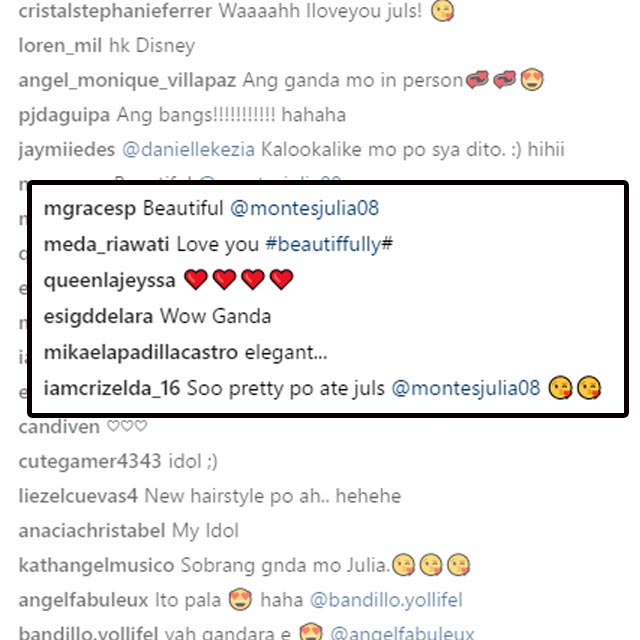Click @montesjulia08 mention in iamcrizelda_16 comment
Screen dimensions: 640x640
[x=466, y=388]
